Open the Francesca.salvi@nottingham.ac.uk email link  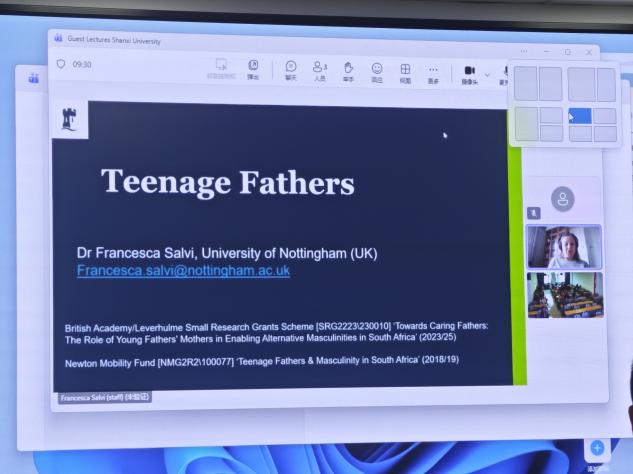pyautogui.click(x=183, y=270)
